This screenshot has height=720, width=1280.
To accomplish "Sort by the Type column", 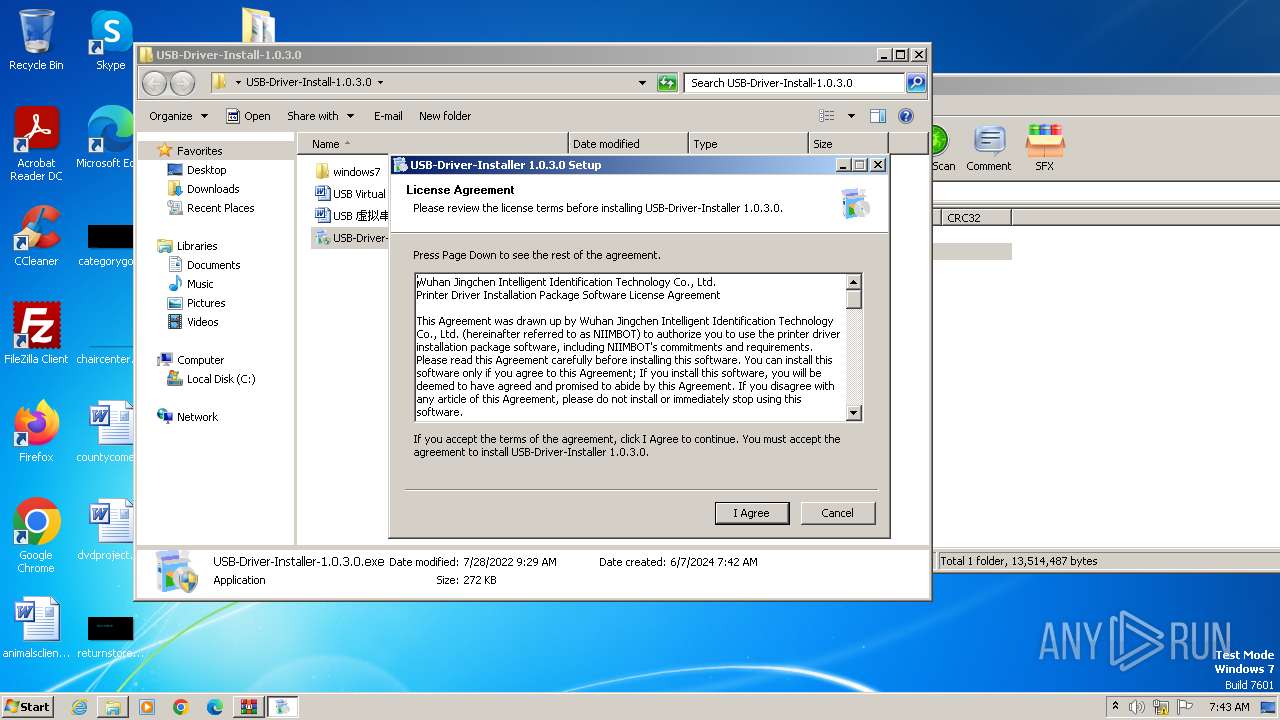I will (748, 144).
